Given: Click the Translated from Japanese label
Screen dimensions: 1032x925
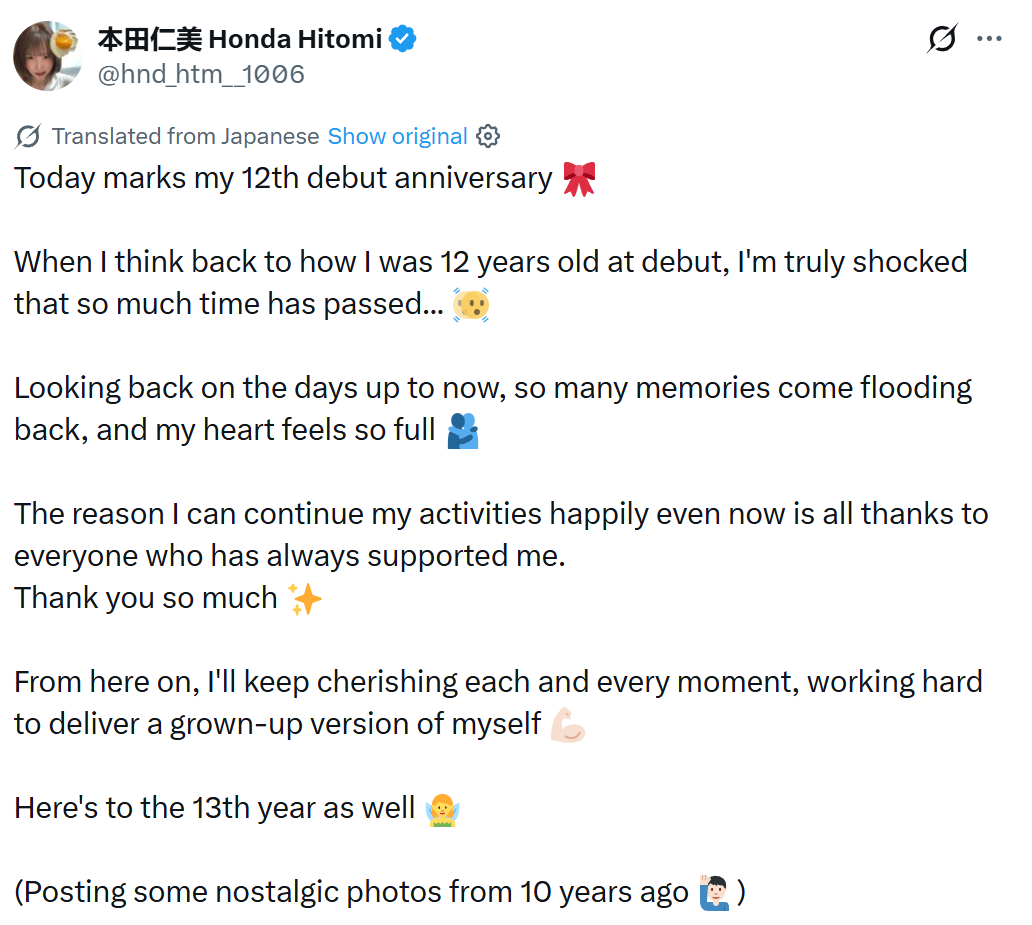Looking at the screenshot, I should tap(186, 136).
